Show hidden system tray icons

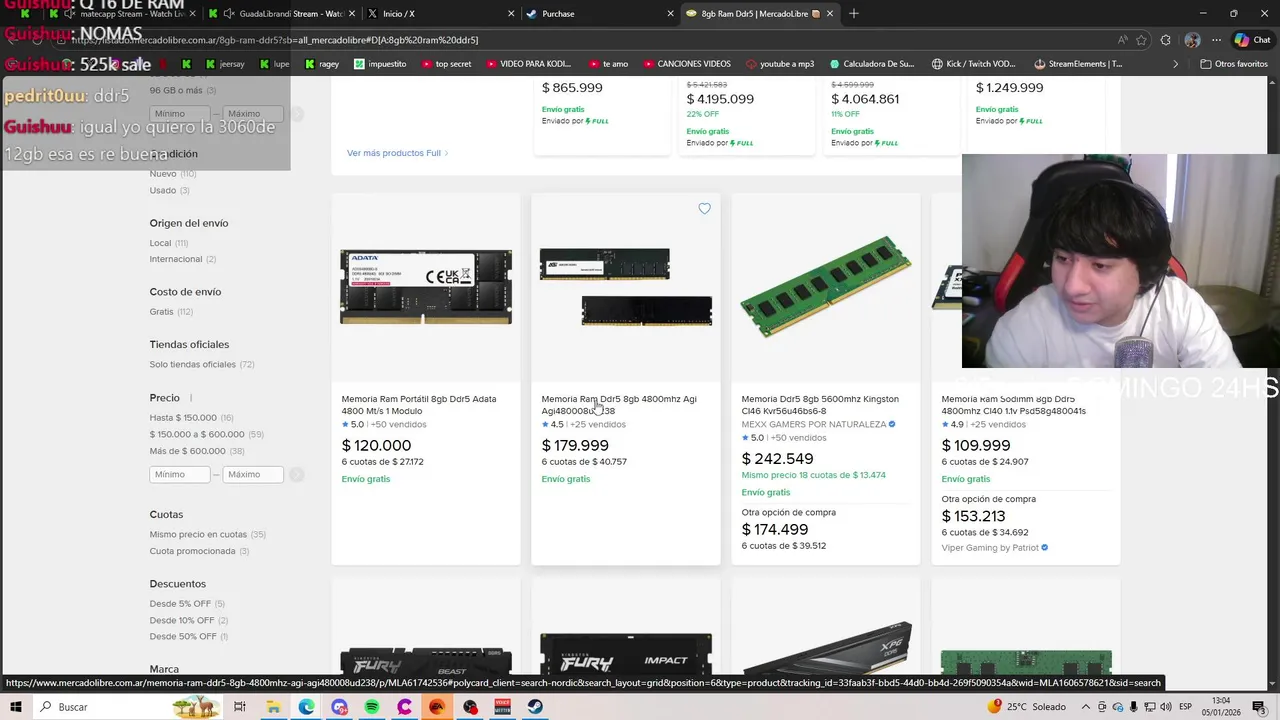[1085, 707]
